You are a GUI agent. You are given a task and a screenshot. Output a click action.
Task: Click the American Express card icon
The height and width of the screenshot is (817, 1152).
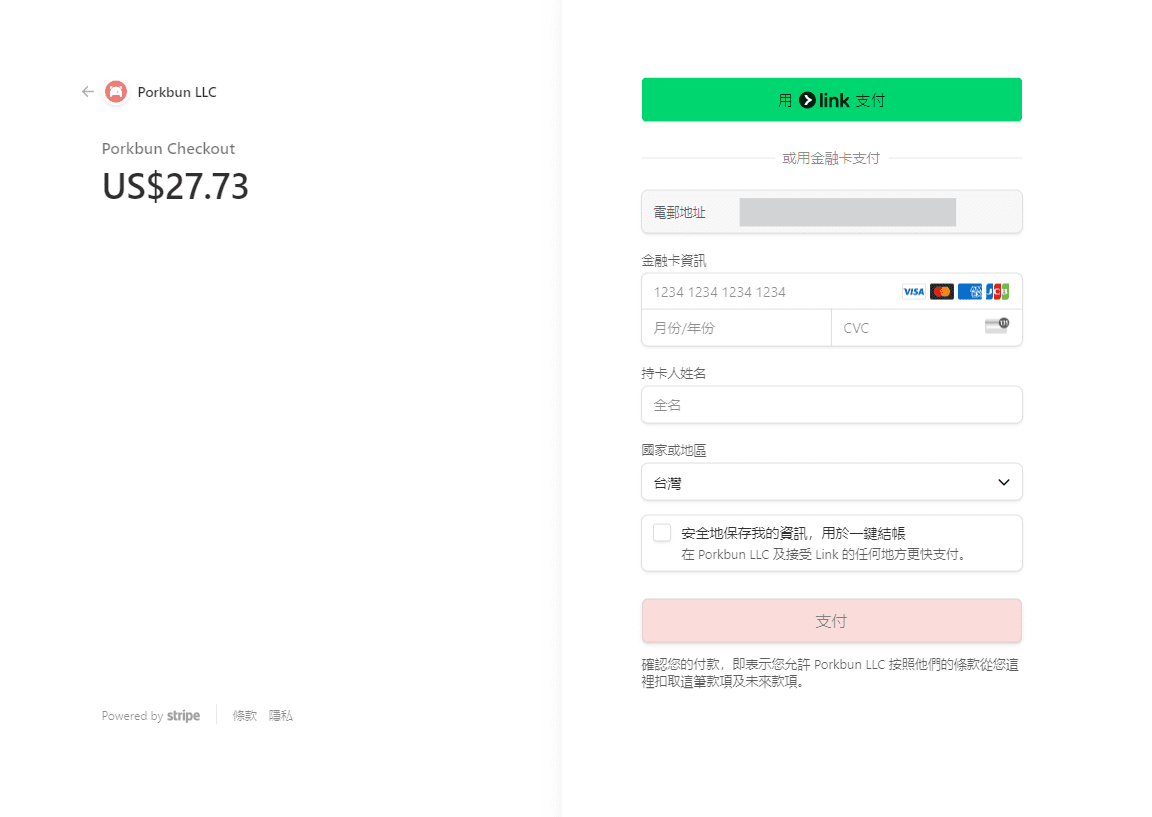pyautogui.click(x=970, y=292)
